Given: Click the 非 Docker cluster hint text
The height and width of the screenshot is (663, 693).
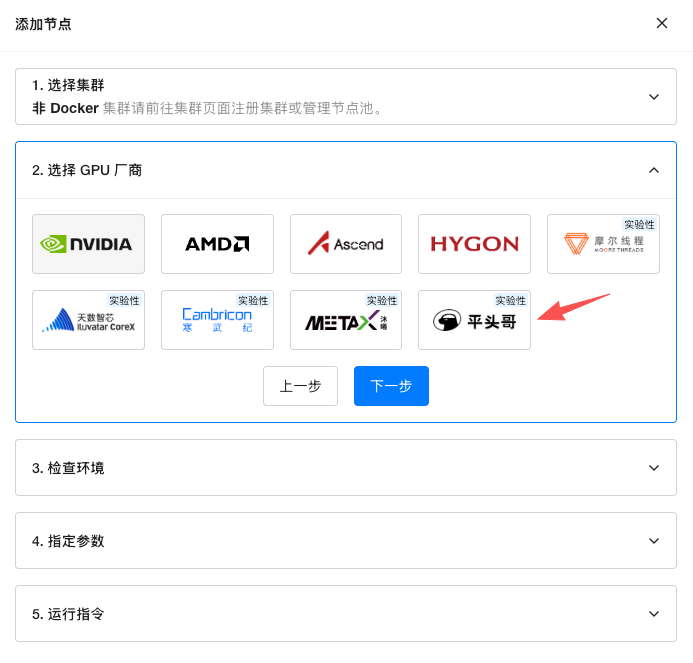Looking at the screenshot, I should tap(208, 108).
